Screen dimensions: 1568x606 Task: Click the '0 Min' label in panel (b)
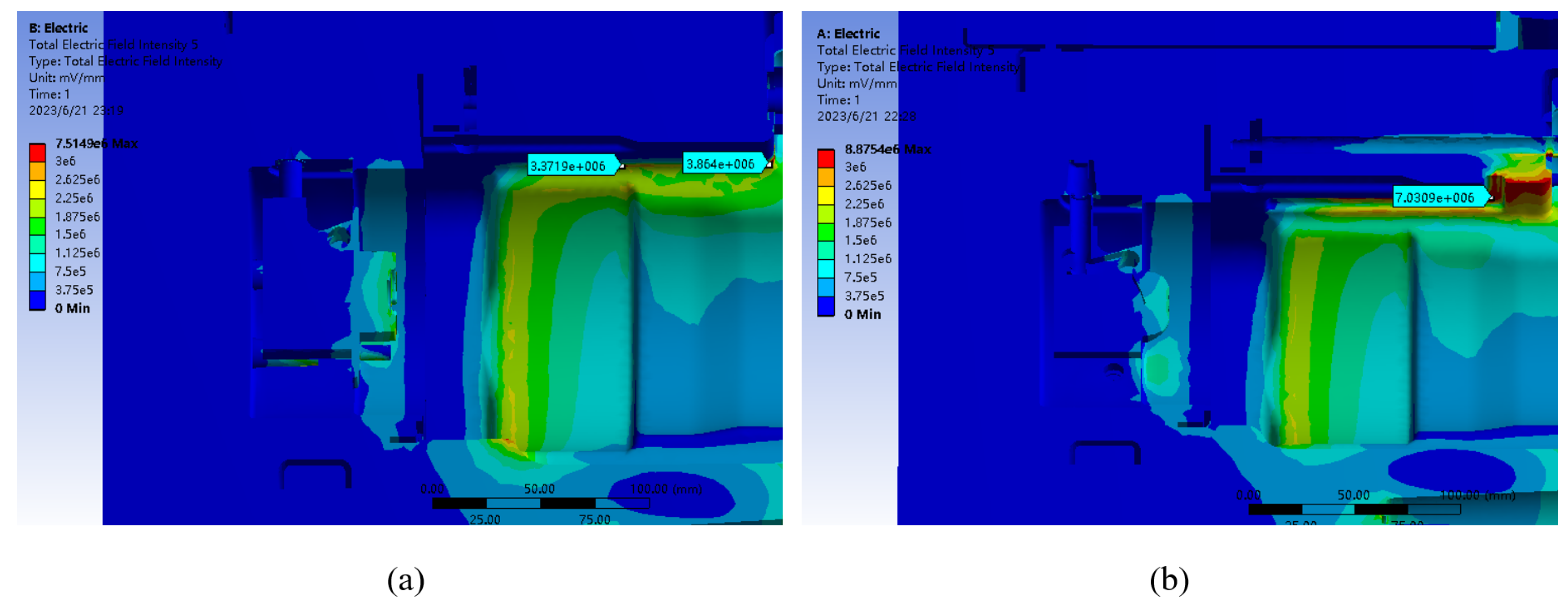[x=862, y=314]
